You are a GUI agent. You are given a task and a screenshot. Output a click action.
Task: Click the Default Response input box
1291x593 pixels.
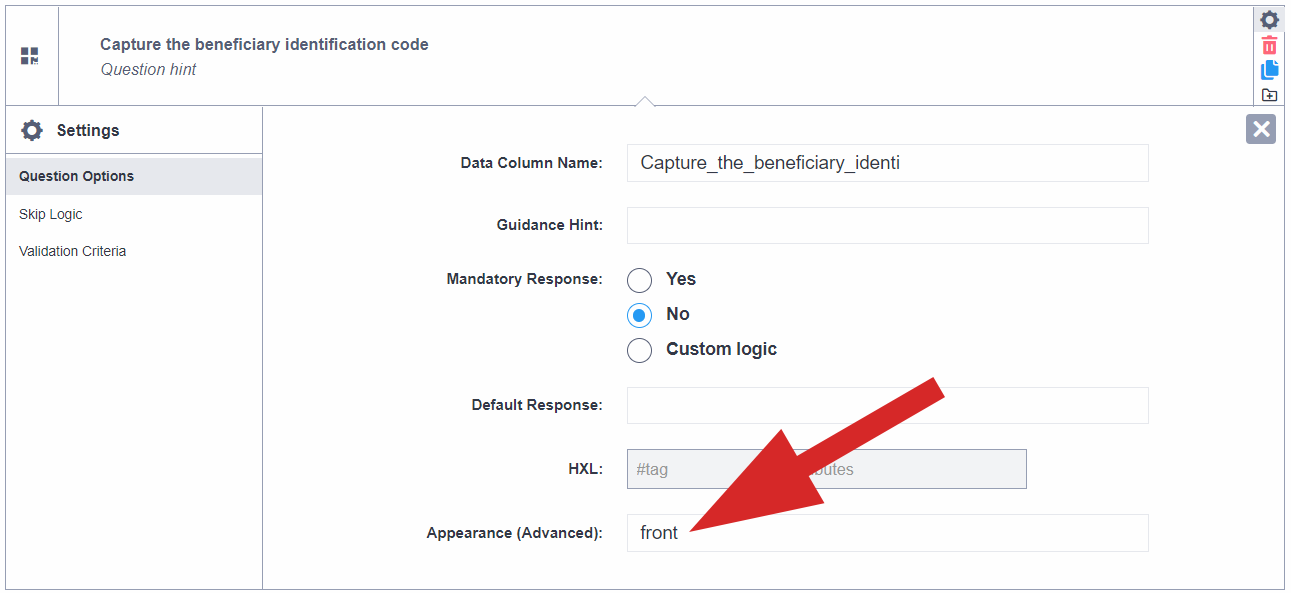[x=887, y=405]
